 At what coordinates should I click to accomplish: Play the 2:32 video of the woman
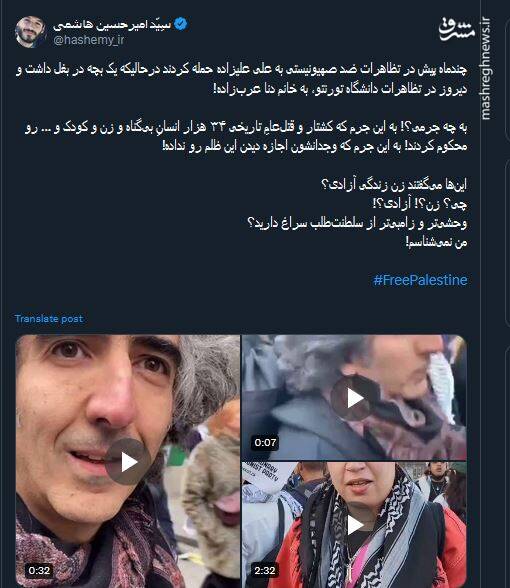click(x=354, y=525)
